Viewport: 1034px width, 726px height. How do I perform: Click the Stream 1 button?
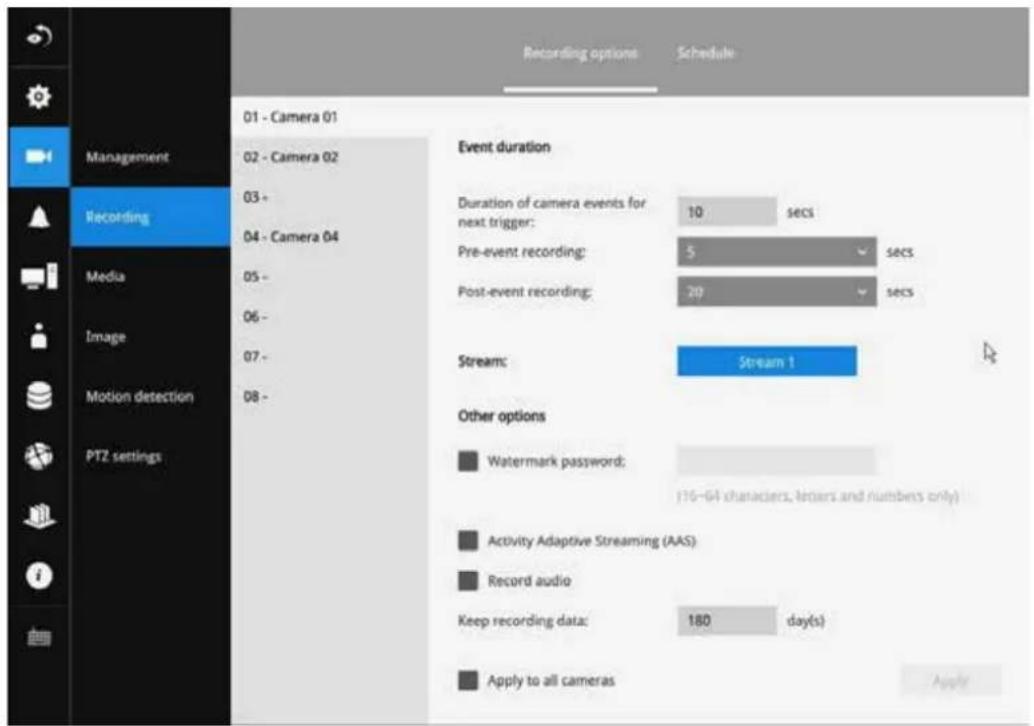point(767,361)
